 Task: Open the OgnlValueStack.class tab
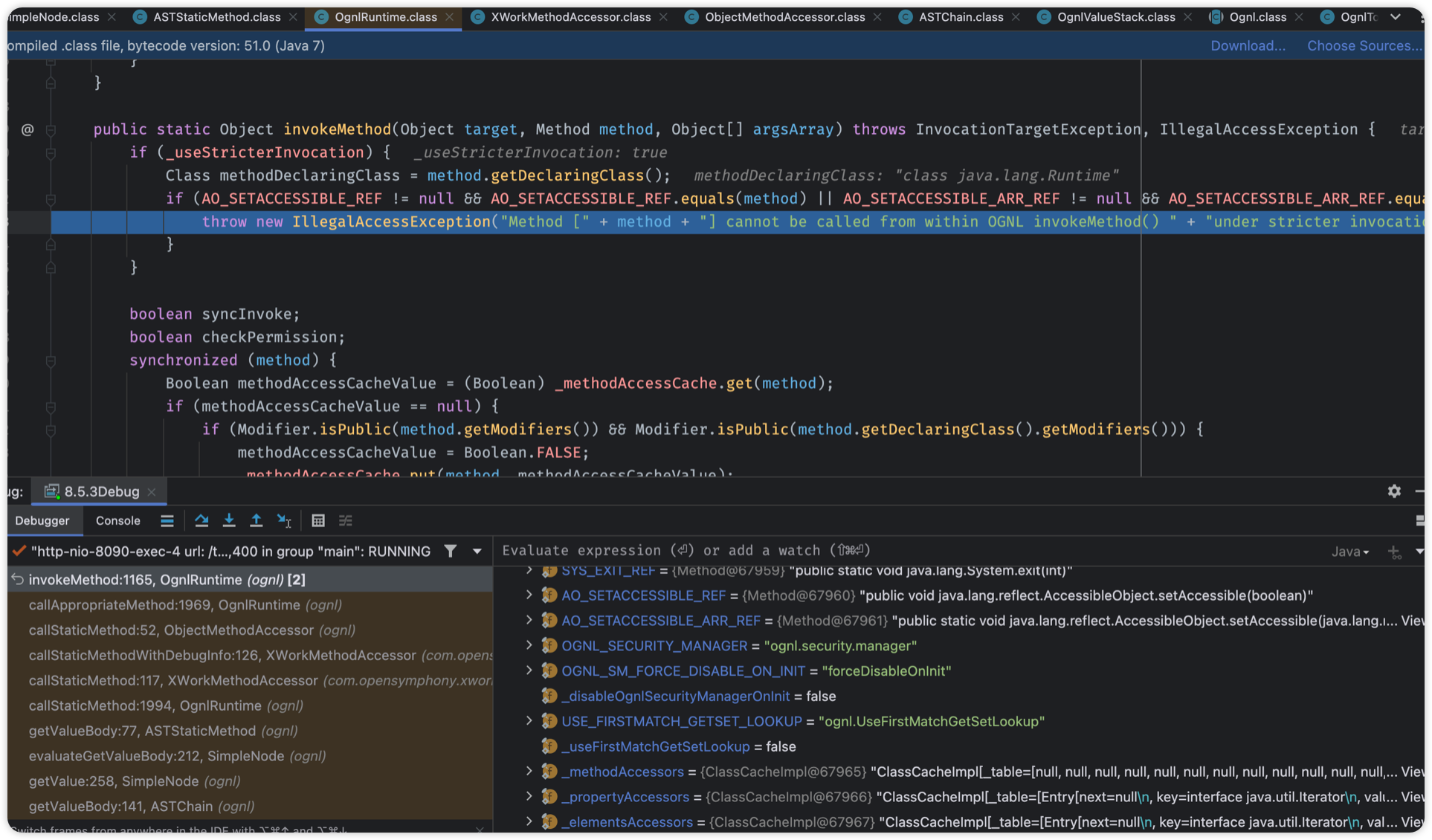[x=1116, y=17]
